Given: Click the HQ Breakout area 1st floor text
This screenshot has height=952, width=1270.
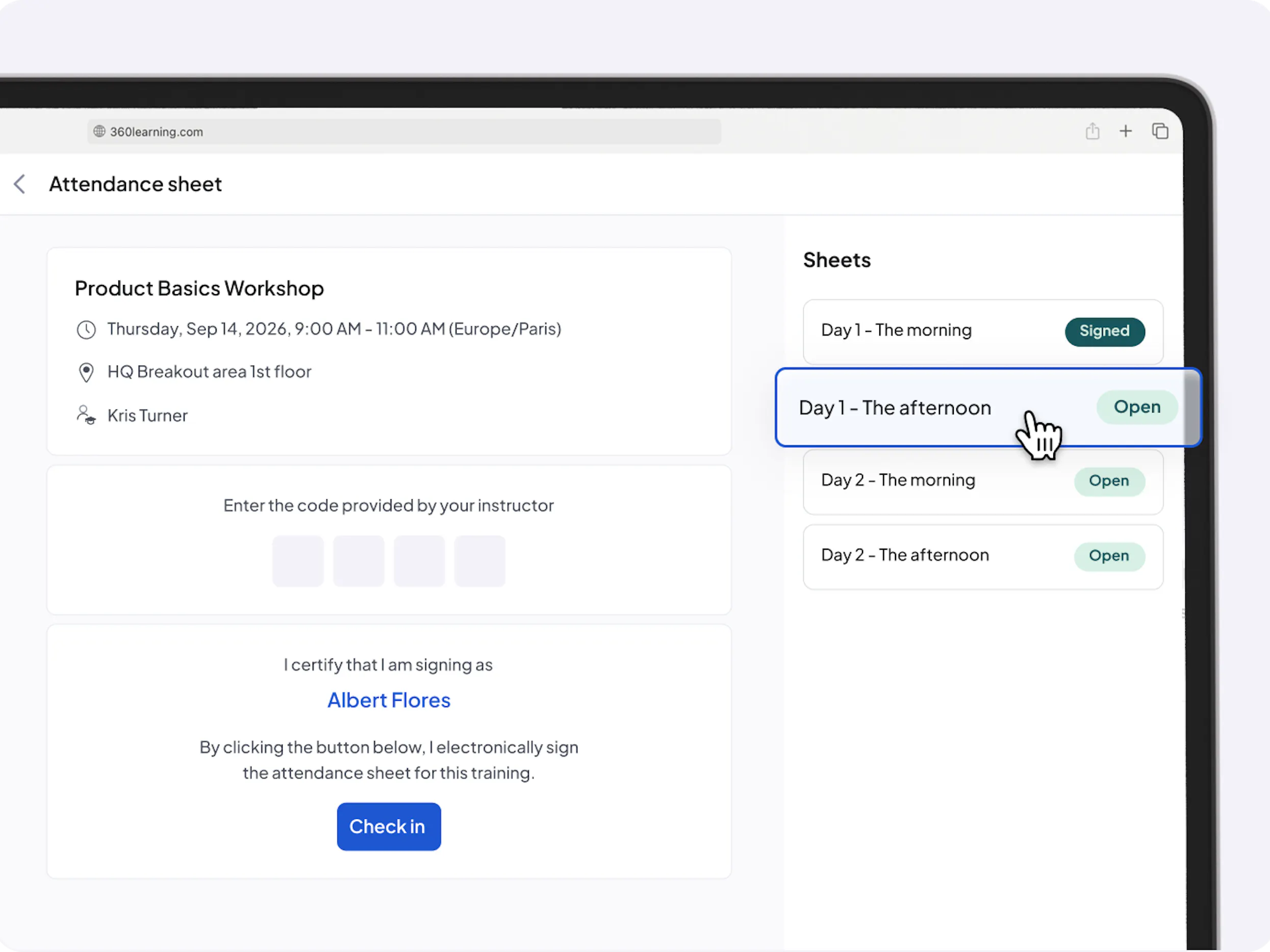Looking at the screenshot, I should [210, 372].
